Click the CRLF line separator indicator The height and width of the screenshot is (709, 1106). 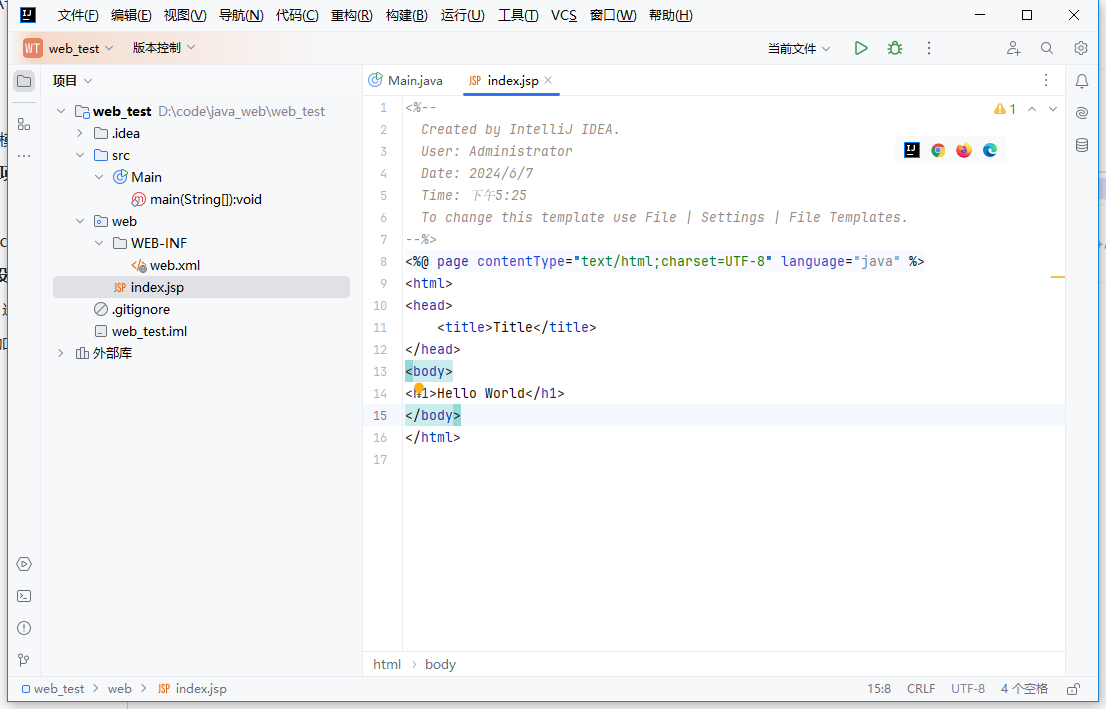(x=920, y=689)
